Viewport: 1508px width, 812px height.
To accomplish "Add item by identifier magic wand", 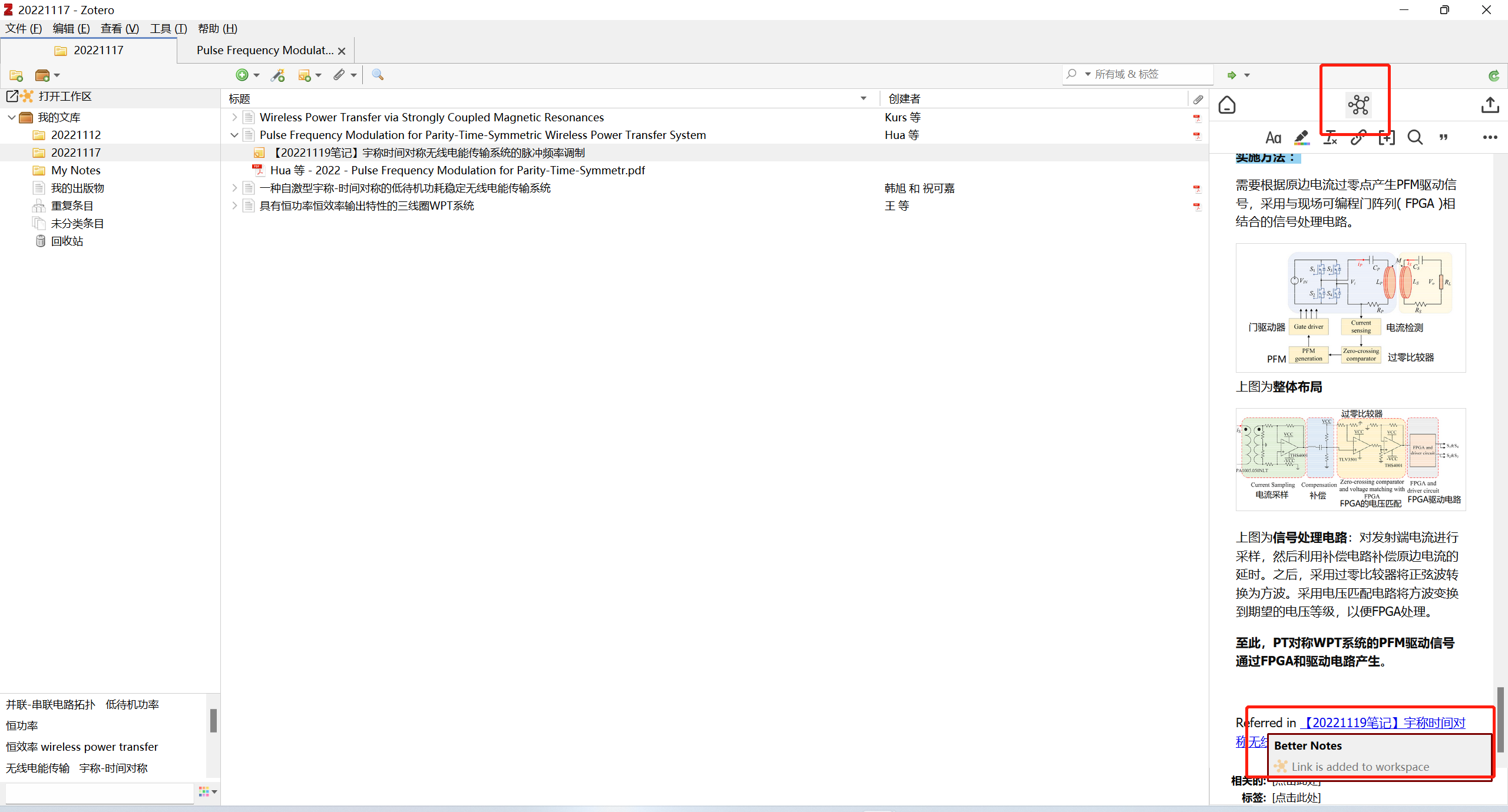I will pyautogui.click(x=277, y=75).
